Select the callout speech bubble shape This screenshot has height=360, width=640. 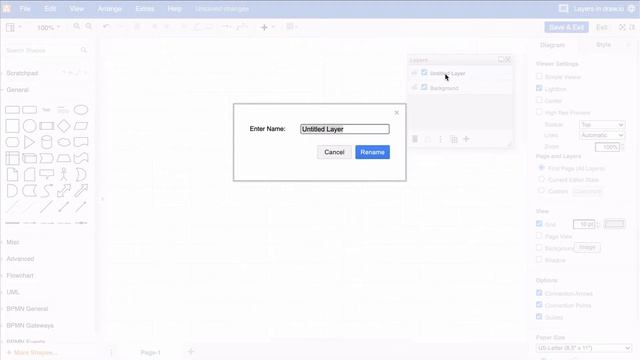[x=47, y=174]
